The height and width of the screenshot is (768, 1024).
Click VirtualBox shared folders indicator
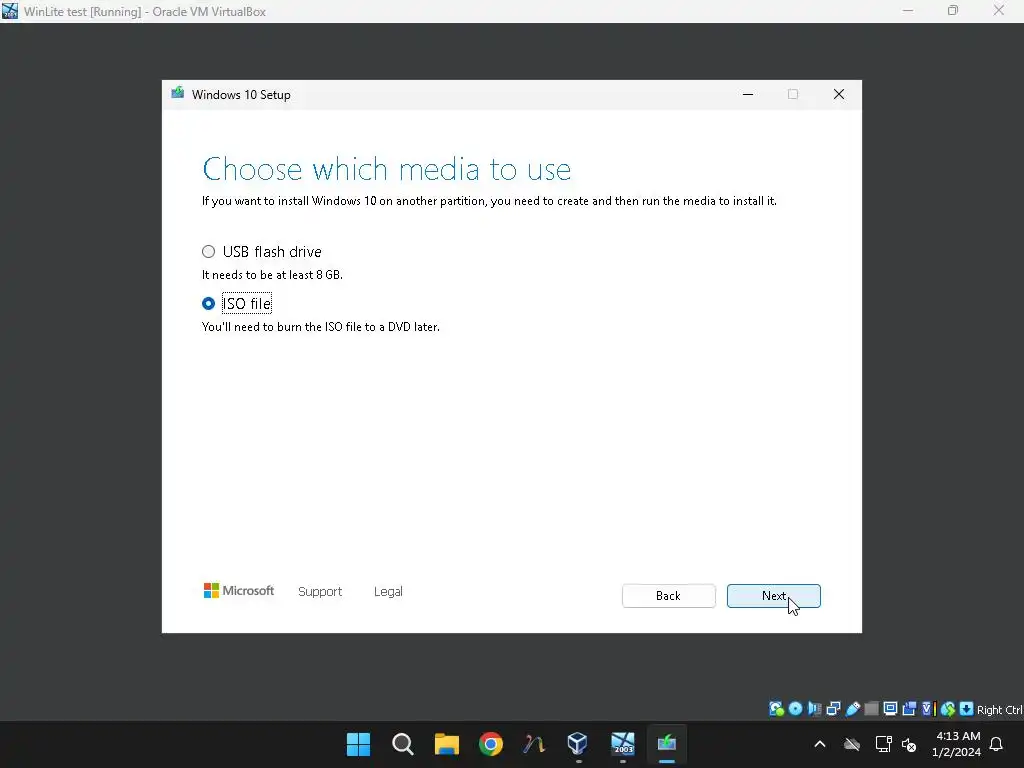coord(871,709)
